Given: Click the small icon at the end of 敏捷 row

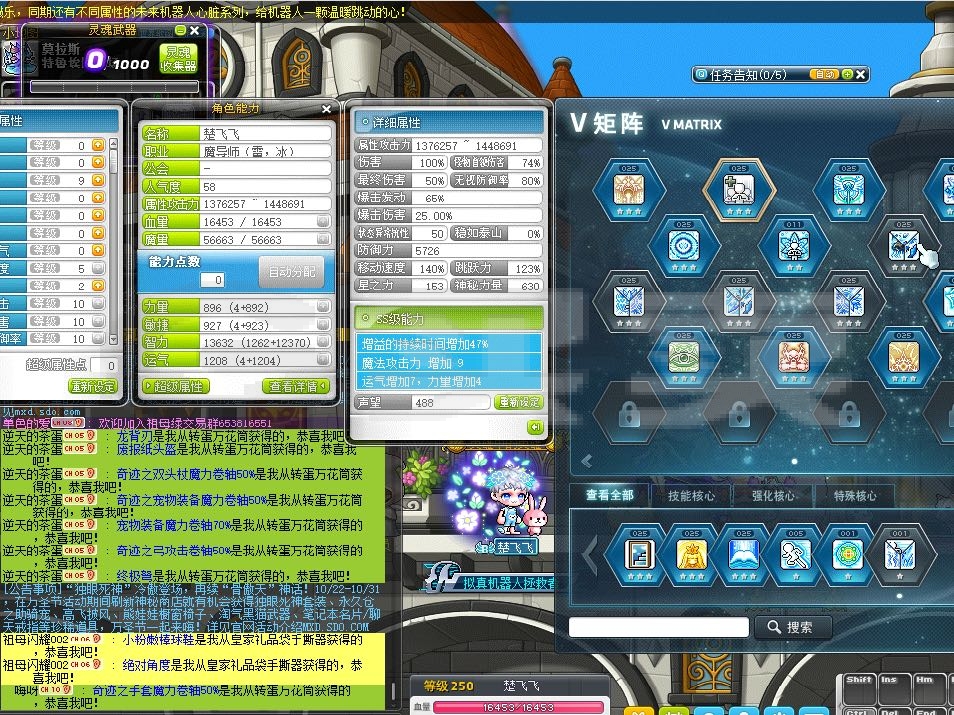Looking at the screenshot, I should coord(323,324).
